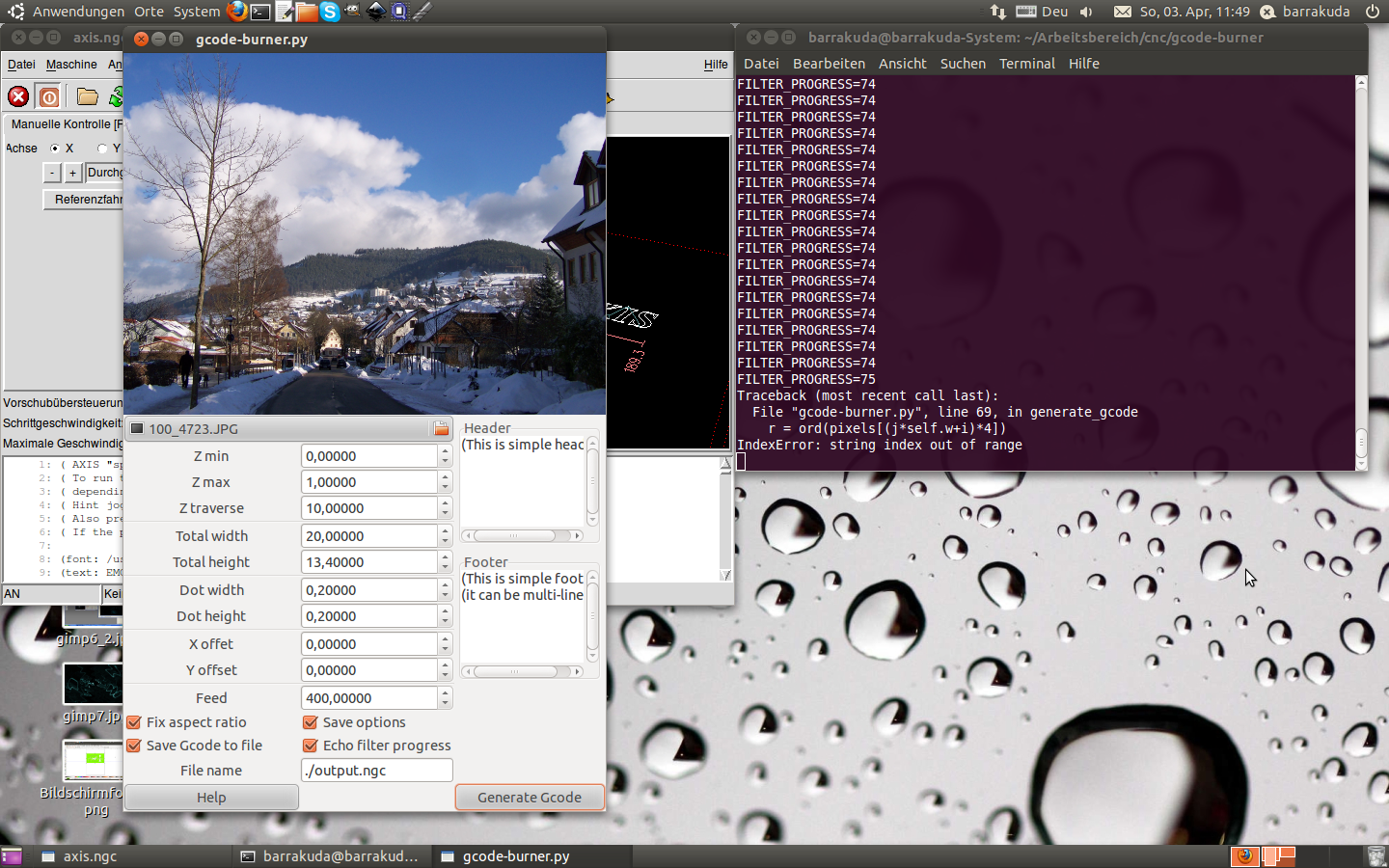The image size is (1389, 868).
Task: Open the file manager launcher in the top panel
Action: 307,12
